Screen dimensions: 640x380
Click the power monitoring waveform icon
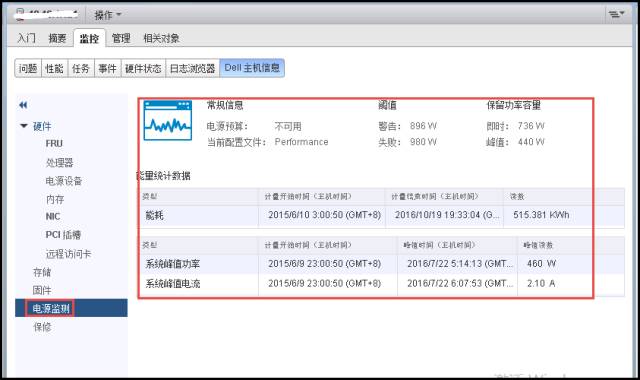(x=168, y=120)
